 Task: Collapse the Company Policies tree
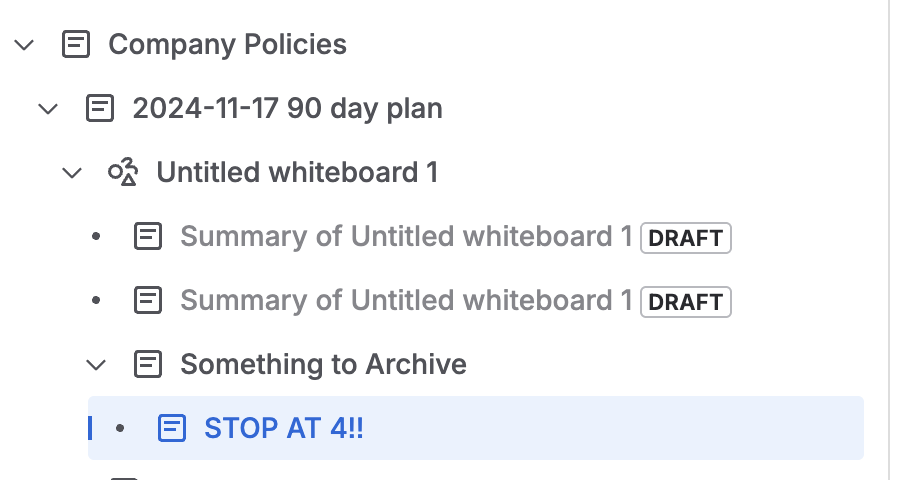click(x=25, y=45)
